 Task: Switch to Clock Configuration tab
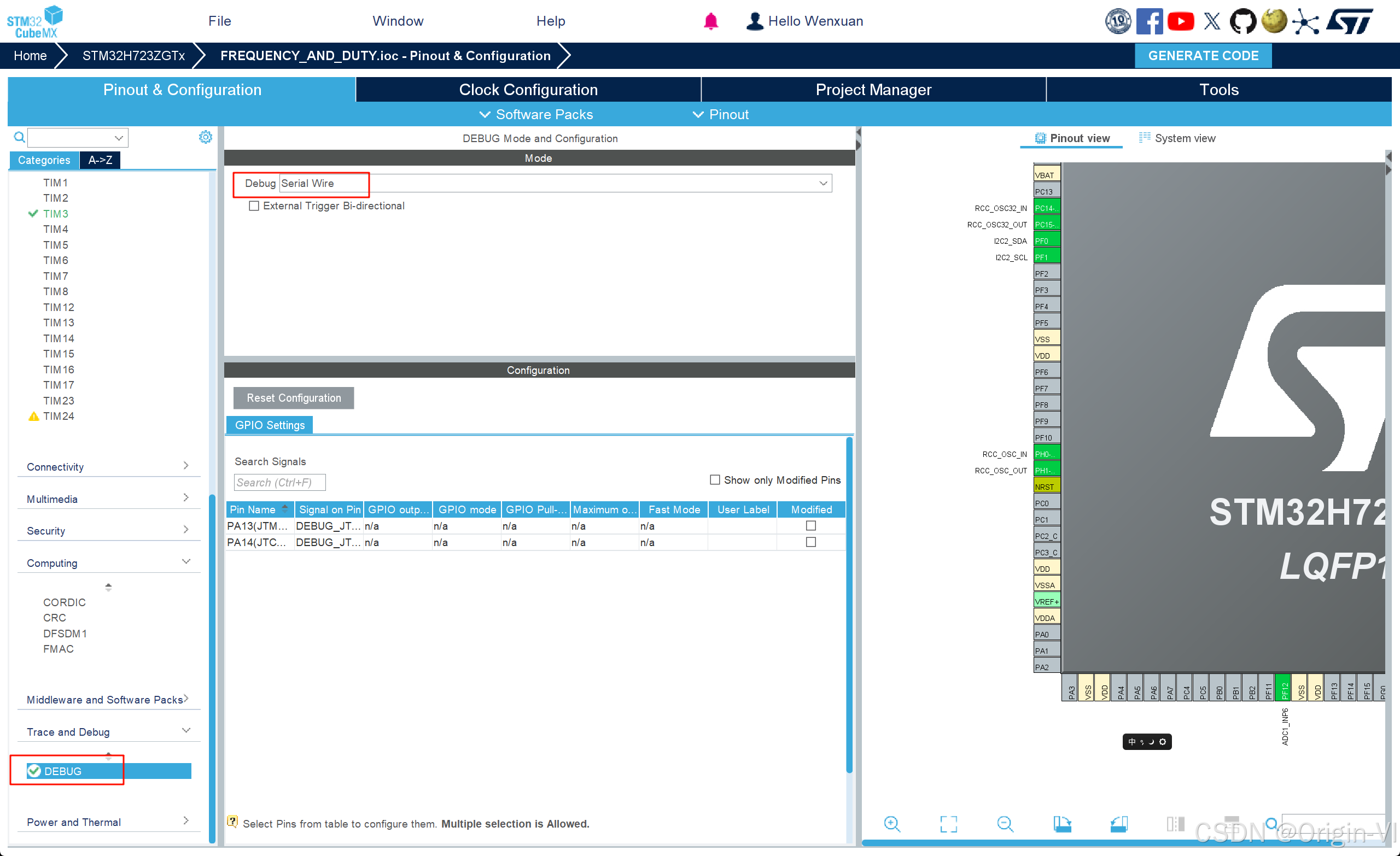(x=528, y=90)
